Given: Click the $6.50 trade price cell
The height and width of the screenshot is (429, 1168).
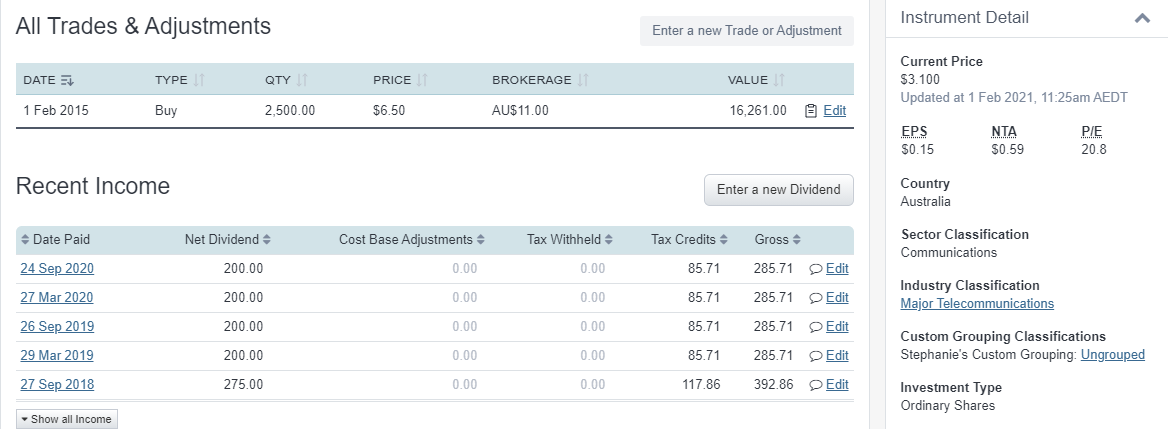Looking at the screenshot, I should pos(389,111).
